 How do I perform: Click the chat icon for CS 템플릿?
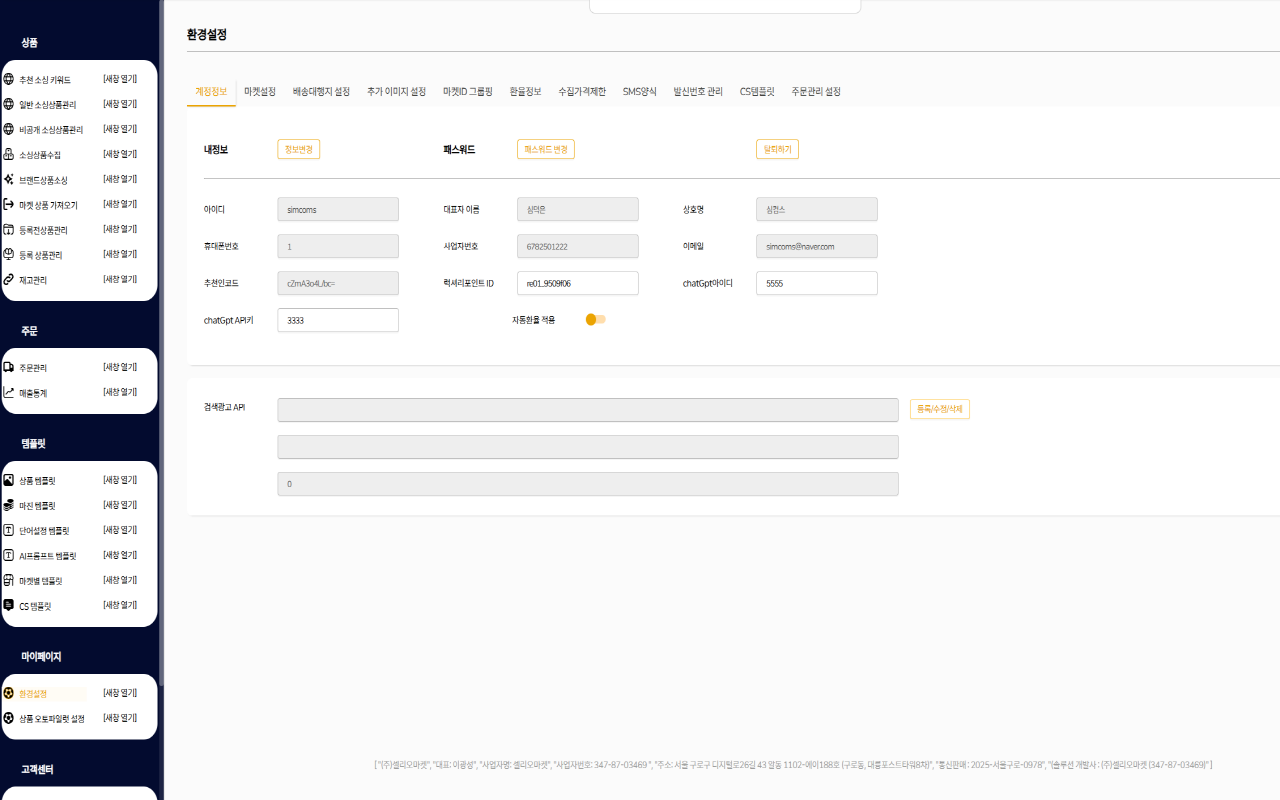(9, 605)
